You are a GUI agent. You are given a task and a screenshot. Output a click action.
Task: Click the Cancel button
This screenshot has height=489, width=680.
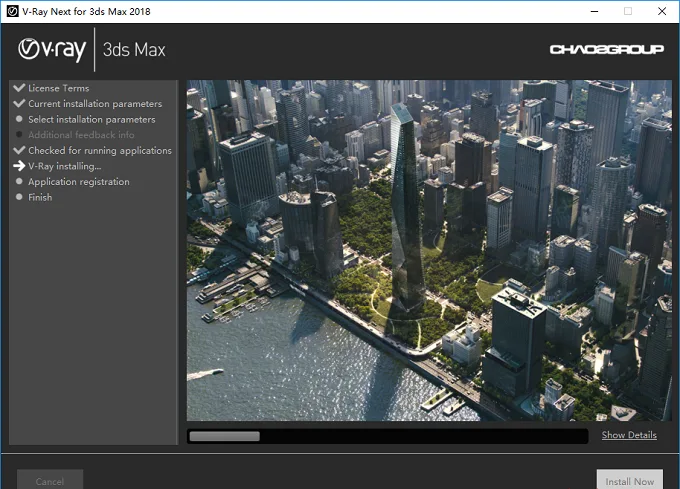tap(50, 480)
